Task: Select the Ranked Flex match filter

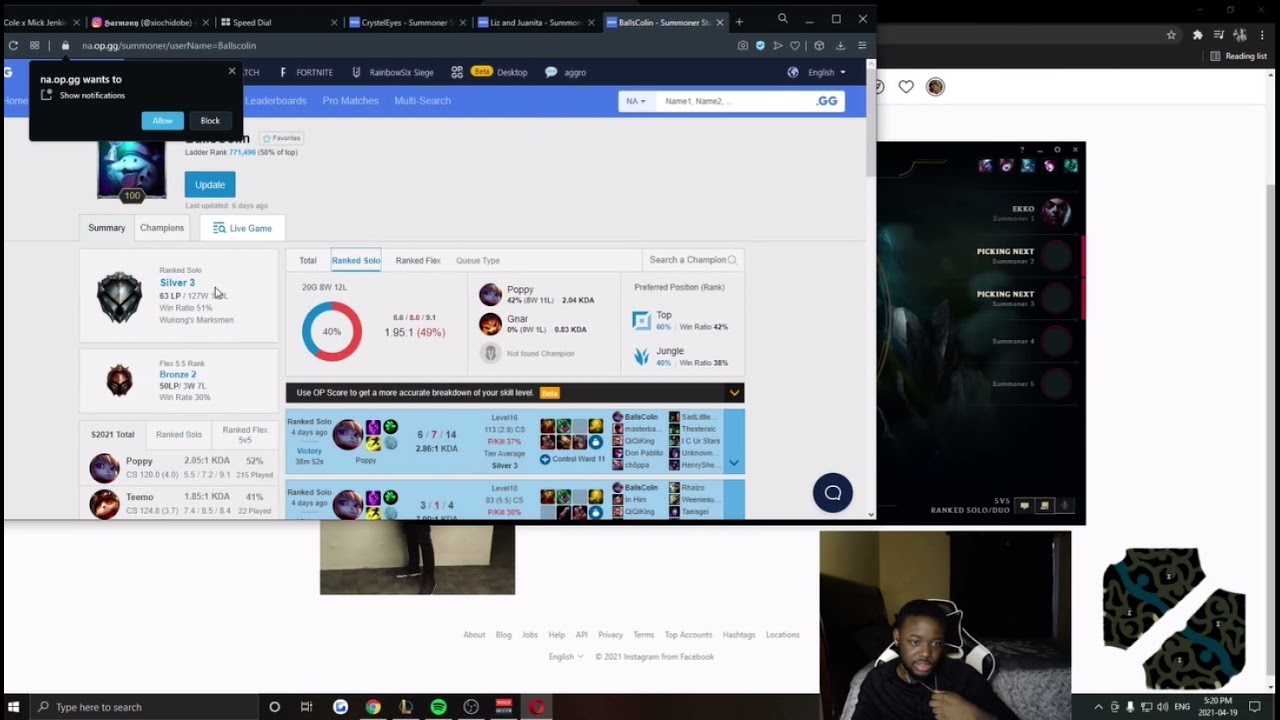Action: pyautogui.click(x=418, y=260)
